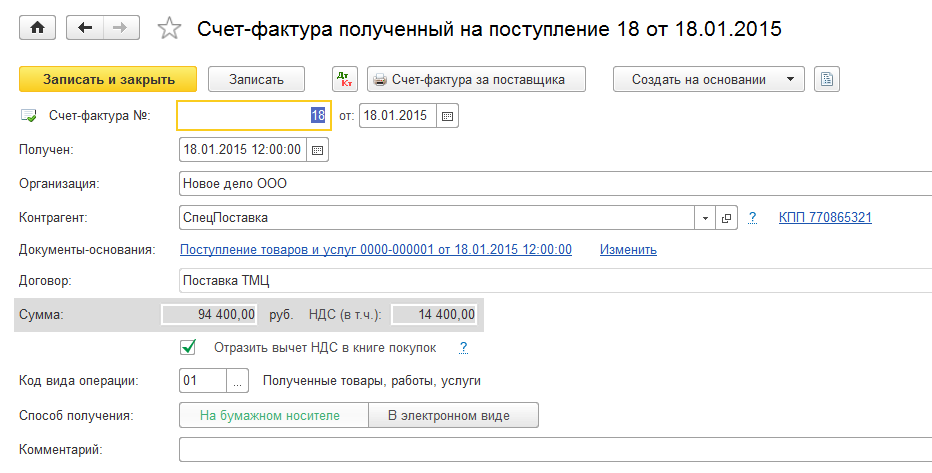Open the report icon after Создать на основании
The width and height of the screenshot is (932, 473).
coord(825,79)
